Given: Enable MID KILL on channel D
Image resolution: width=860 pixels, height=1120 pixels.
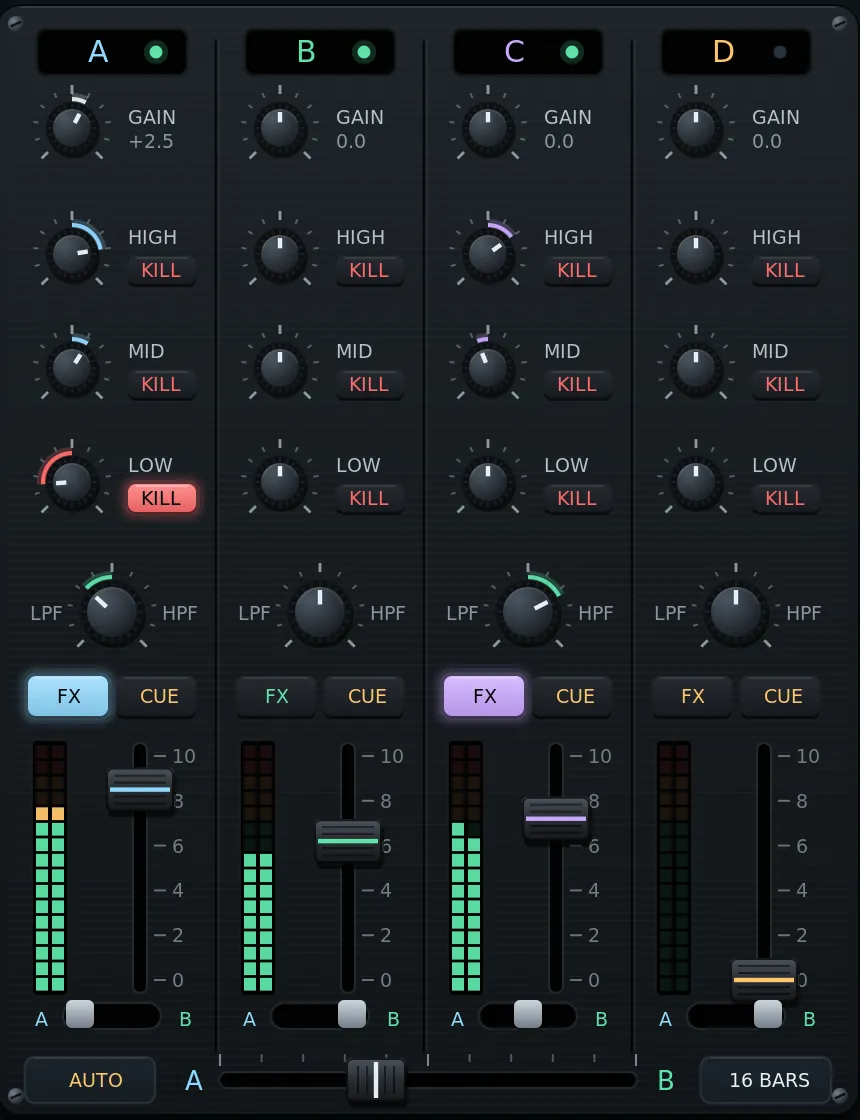Looking at the screenshot, I should click(x=785, y=384).
